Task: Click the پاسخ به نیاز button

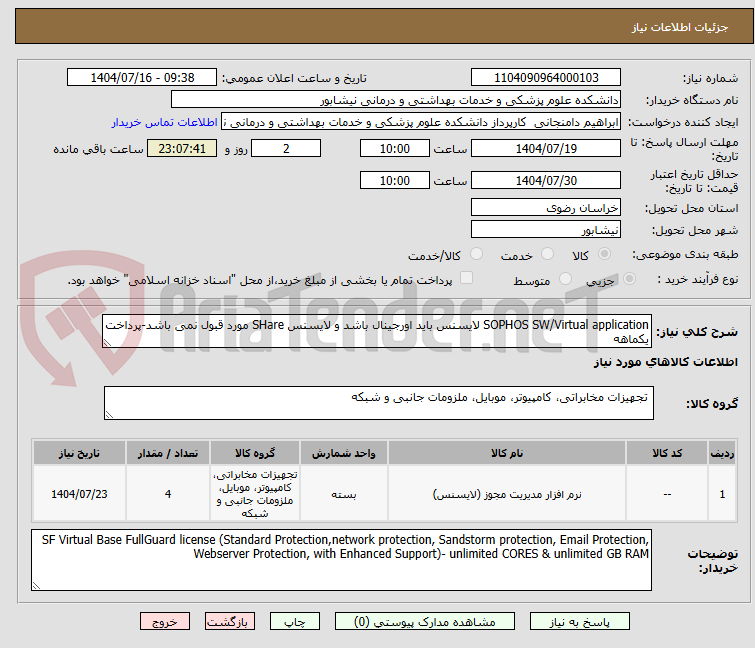Action: (x=579, y=622)
